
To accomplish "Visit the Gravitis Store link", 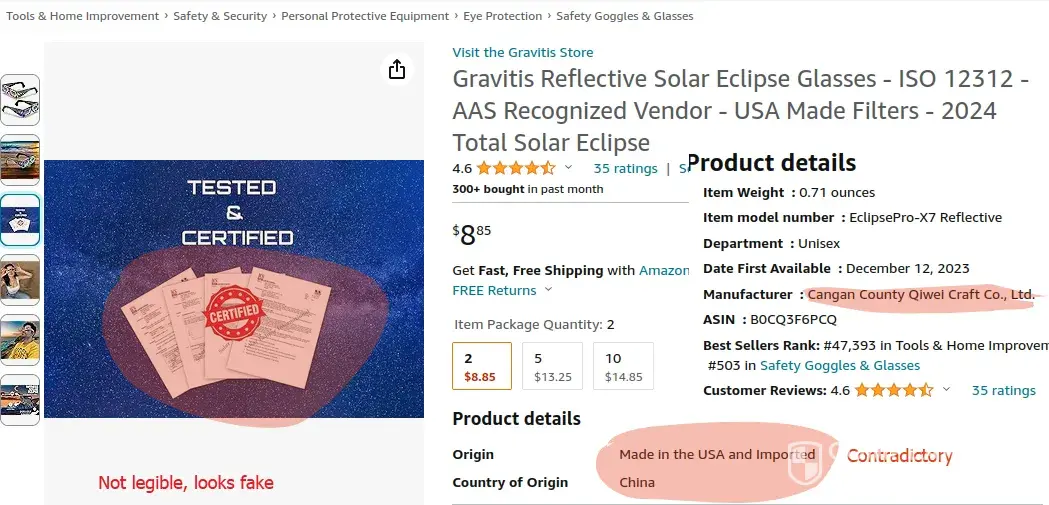I will coord(523,53).
